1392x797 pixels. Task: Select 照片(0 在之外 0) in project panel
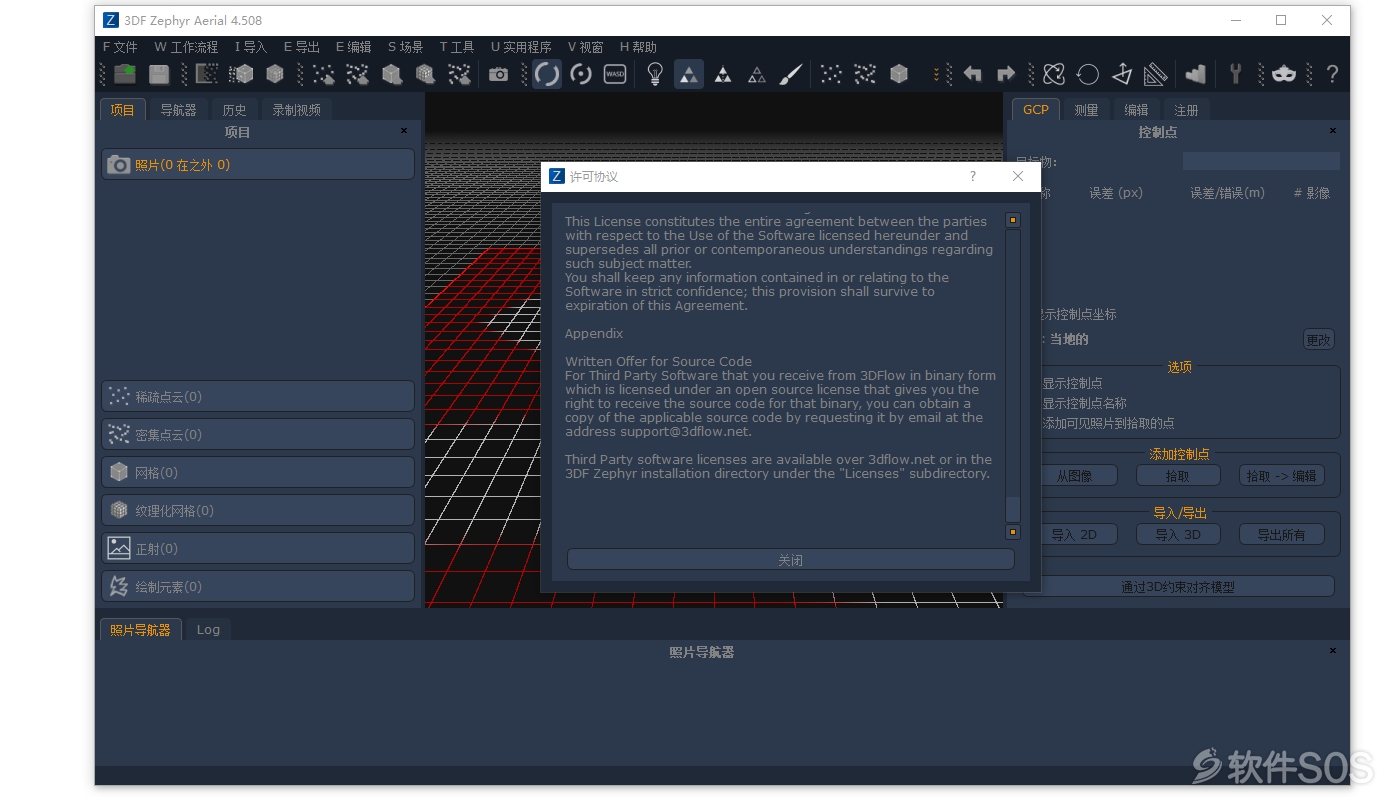tap(258, 165)
